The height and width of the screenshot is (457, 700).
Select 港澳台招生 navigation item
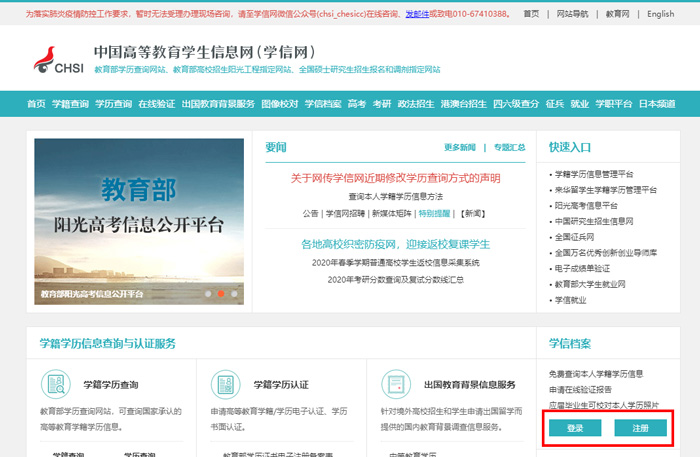point(462,104)
